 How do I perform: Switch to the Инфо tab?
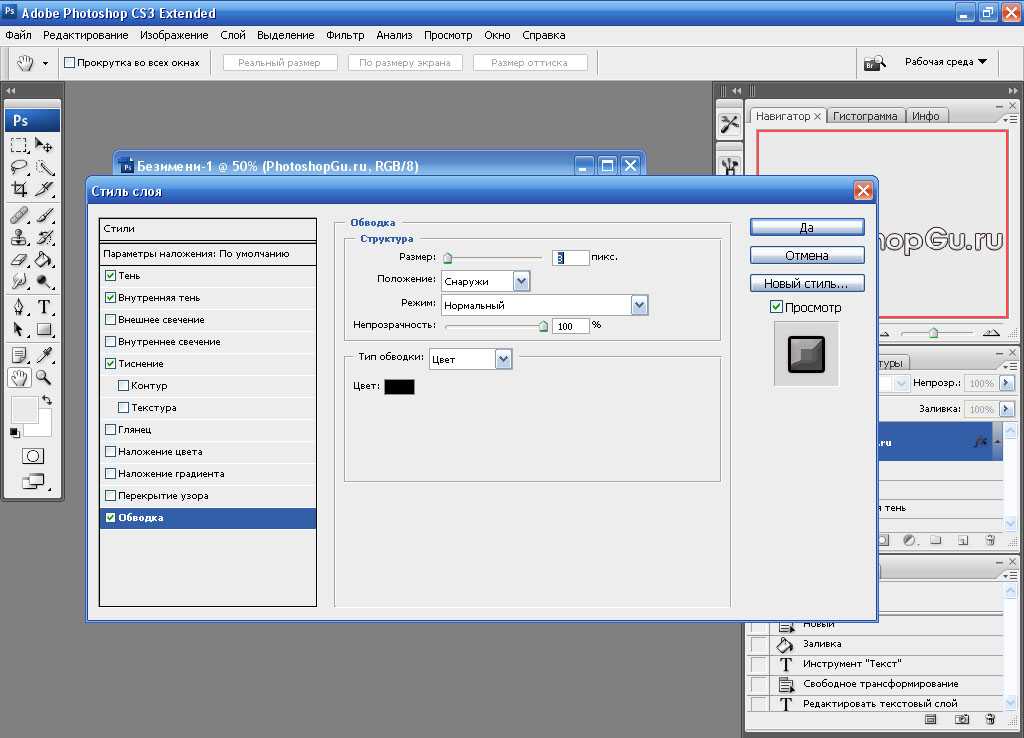926,116
